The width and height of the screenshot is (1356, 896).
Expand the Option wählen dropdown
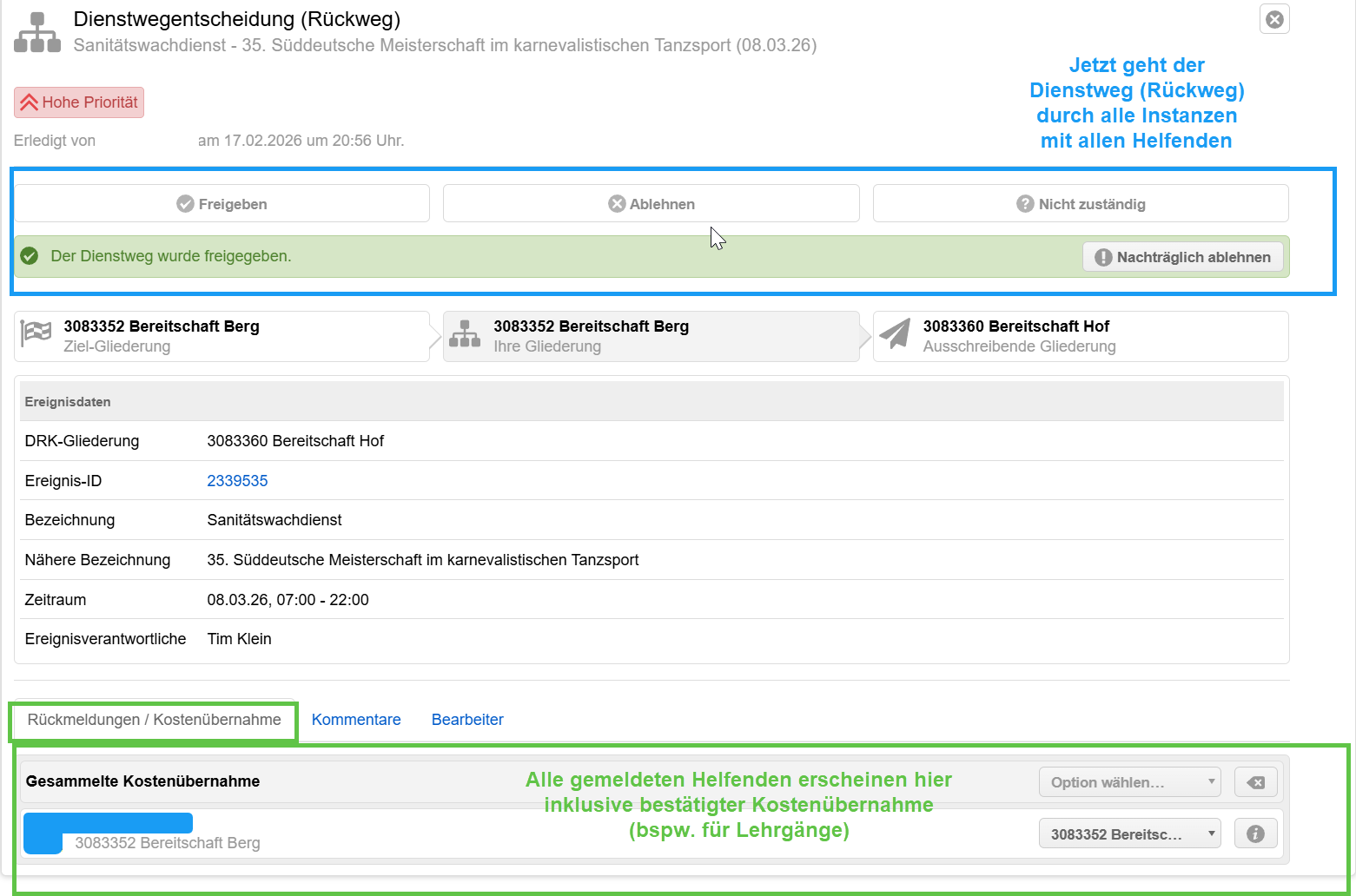(x=1129, y=782)
